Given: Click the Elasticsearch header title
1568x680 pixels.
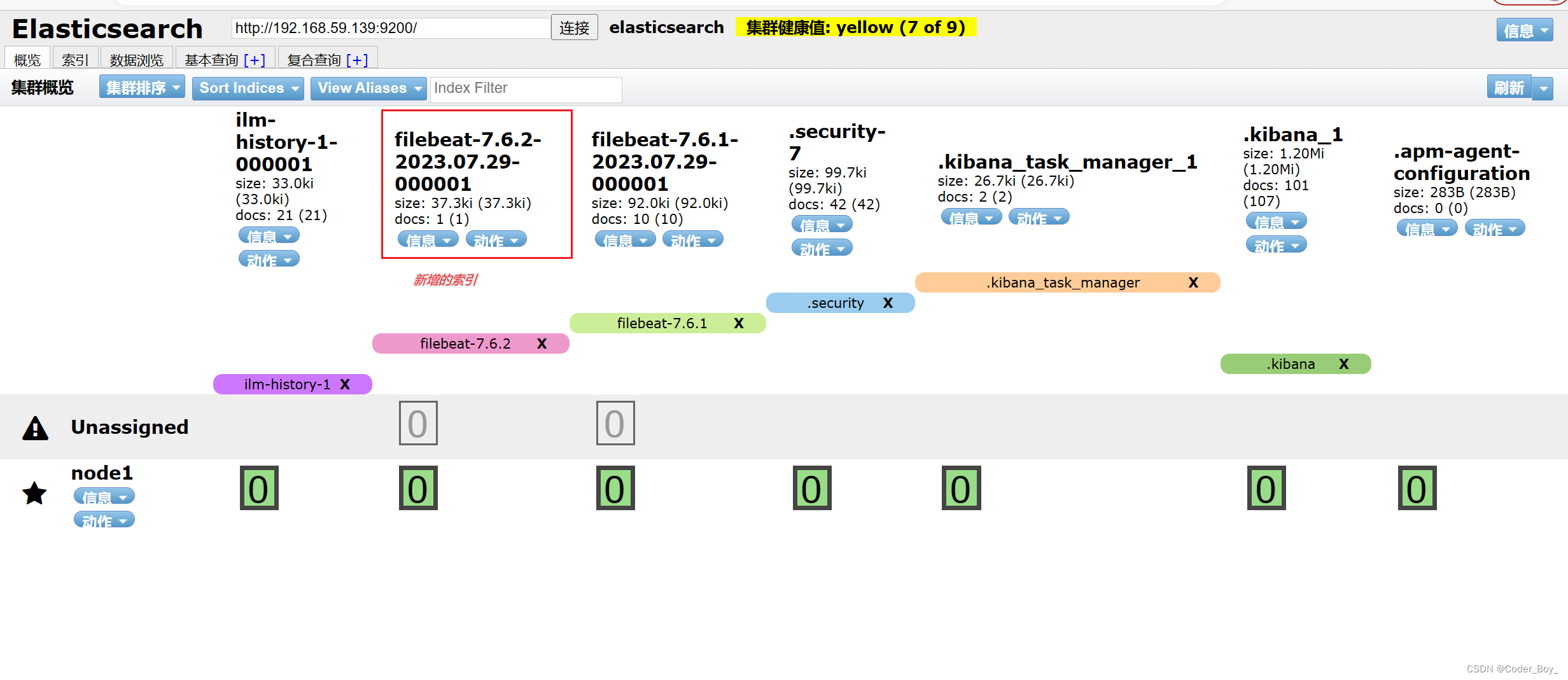Looking at the screenshot, I should pos(107,29).
